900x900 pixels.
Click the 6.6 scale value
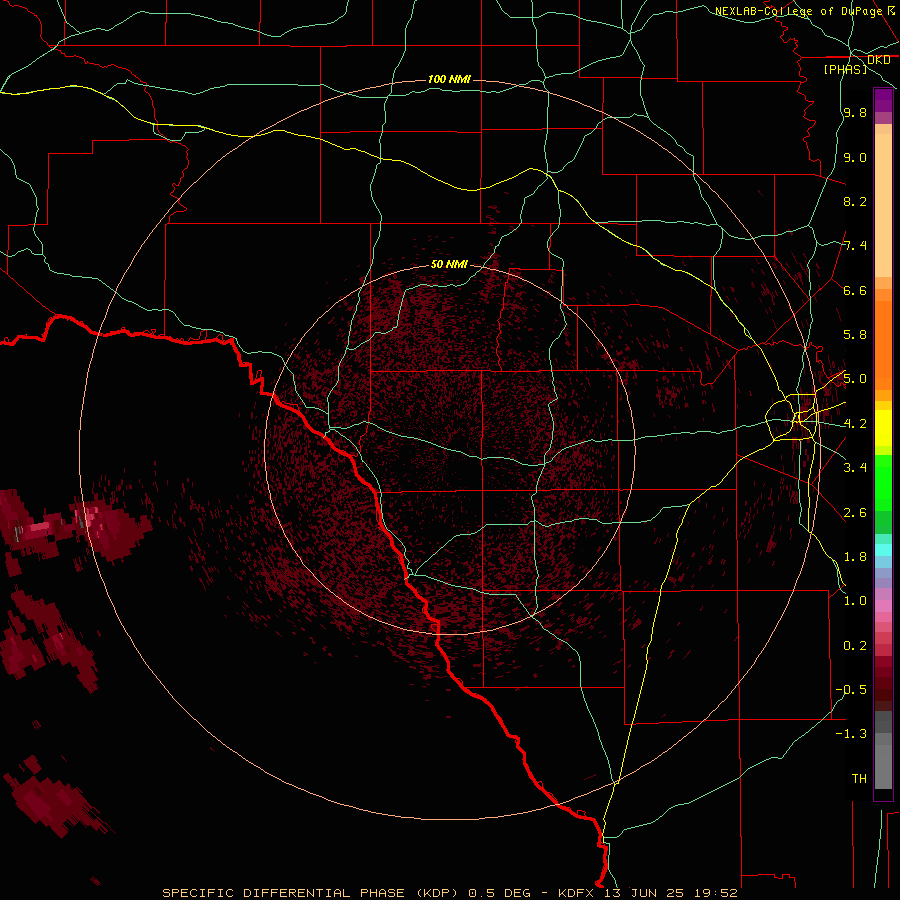[x=855, y=290]
